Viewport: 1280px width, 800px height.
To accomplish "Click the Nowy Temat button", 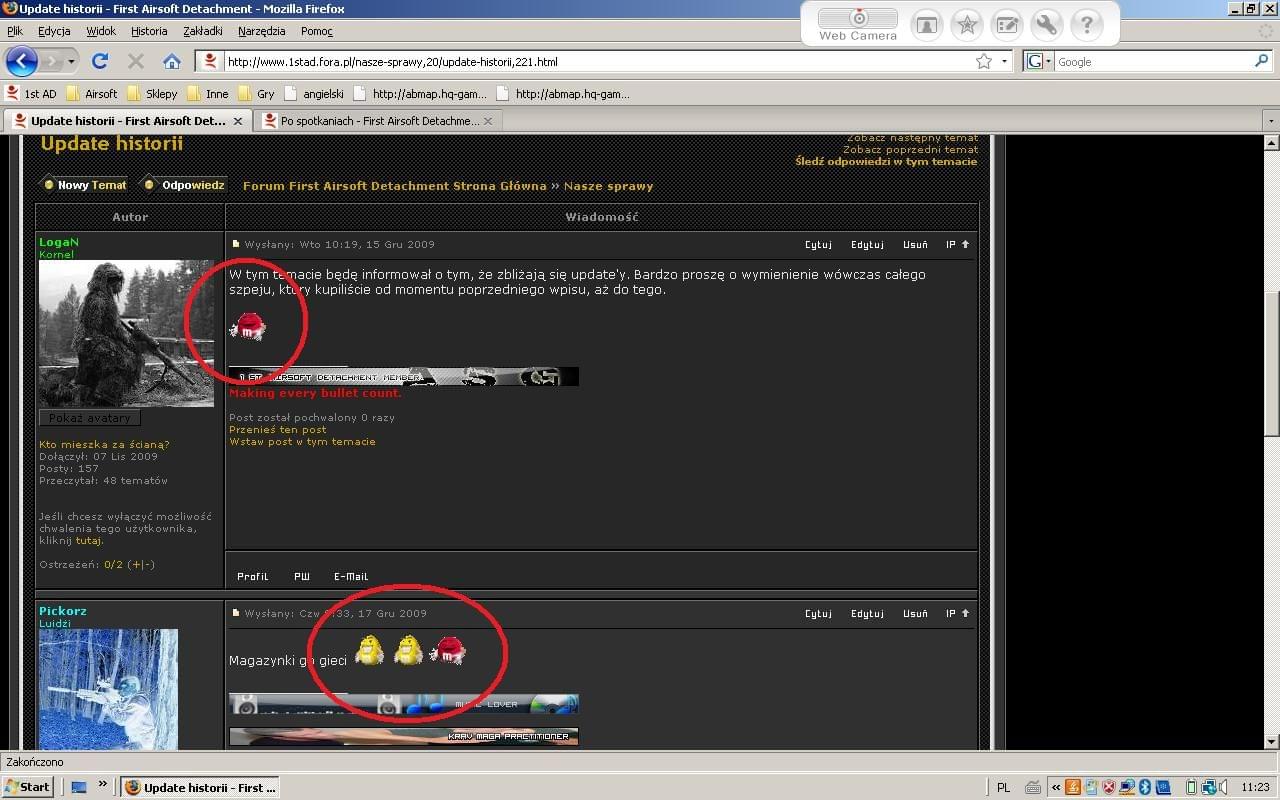I will tap(84, 185).
